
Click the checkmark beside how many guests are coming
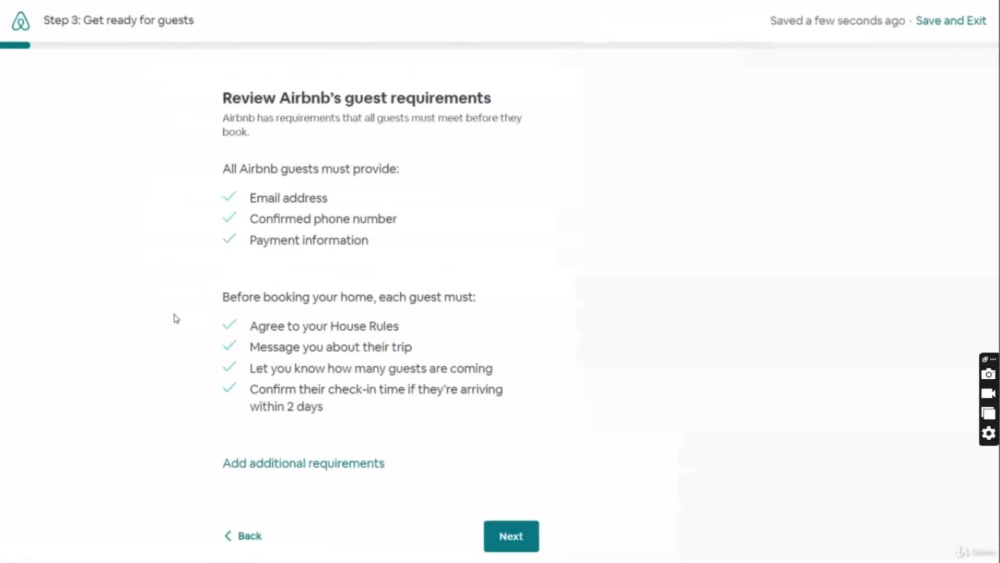[230, 367]
